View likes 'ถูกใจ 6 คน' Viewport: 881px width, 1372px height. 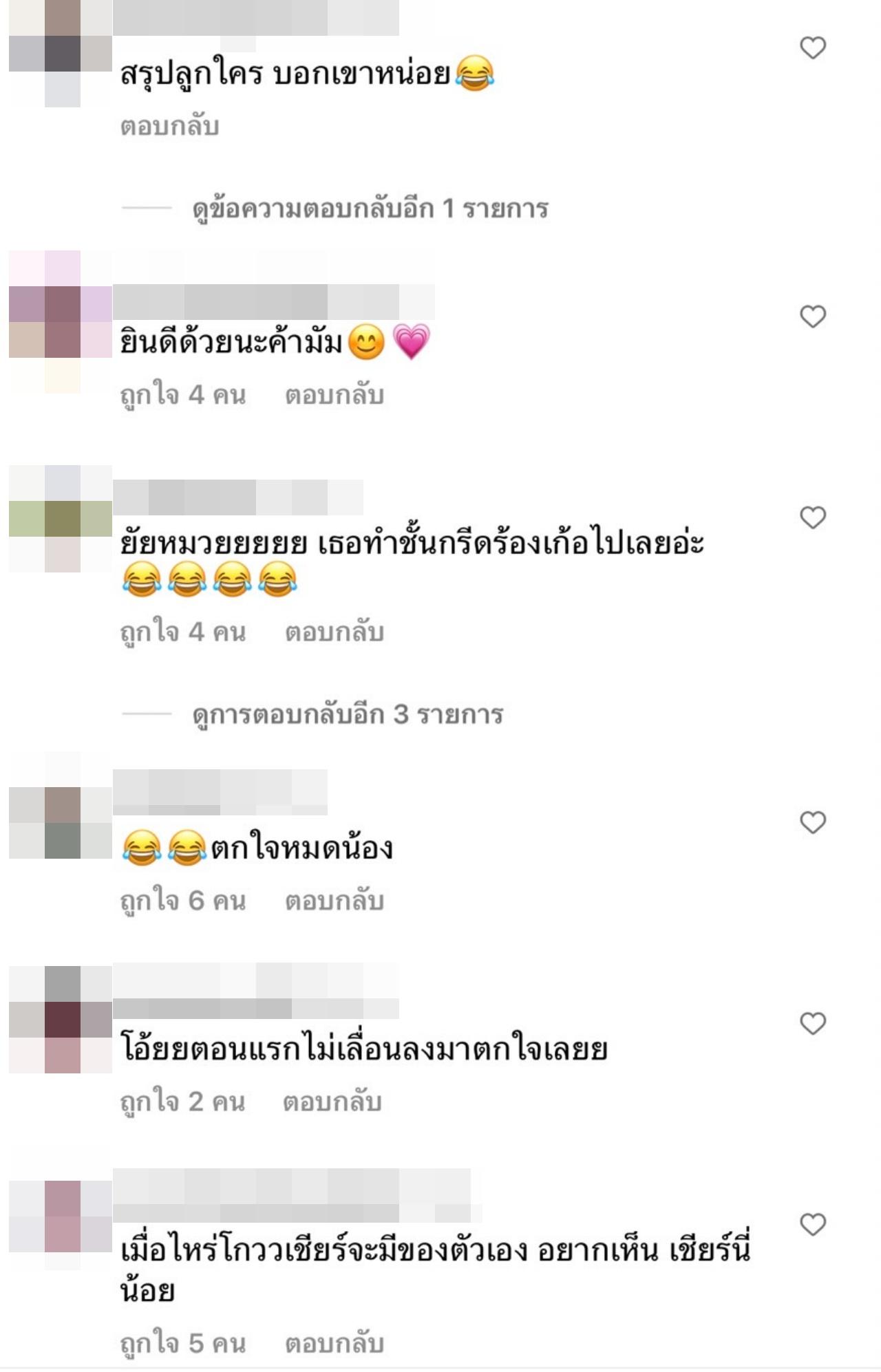coord(183,901)
